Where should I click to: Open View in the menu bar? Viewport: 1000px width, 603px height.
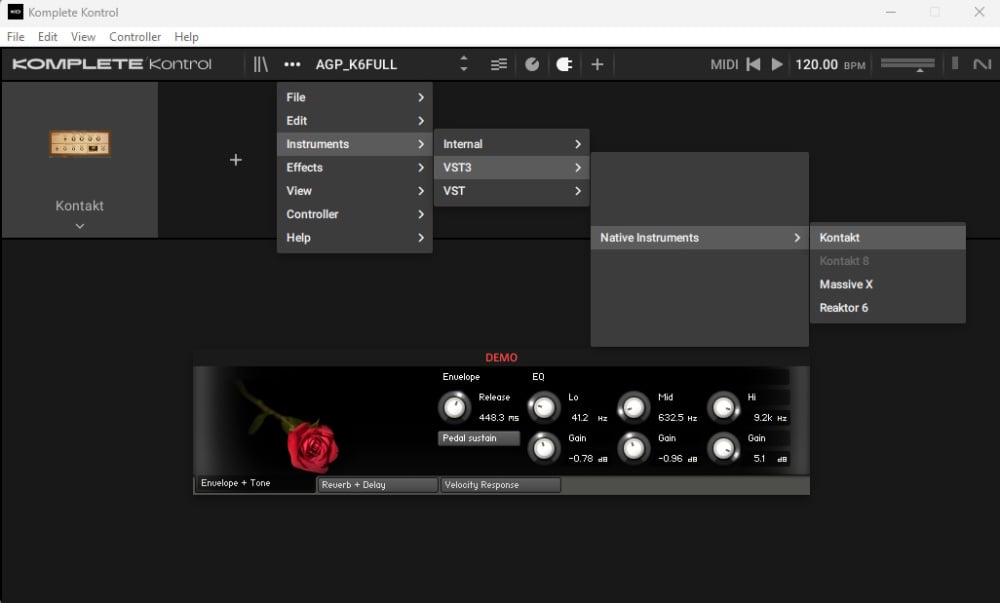(x=83, y=37)
